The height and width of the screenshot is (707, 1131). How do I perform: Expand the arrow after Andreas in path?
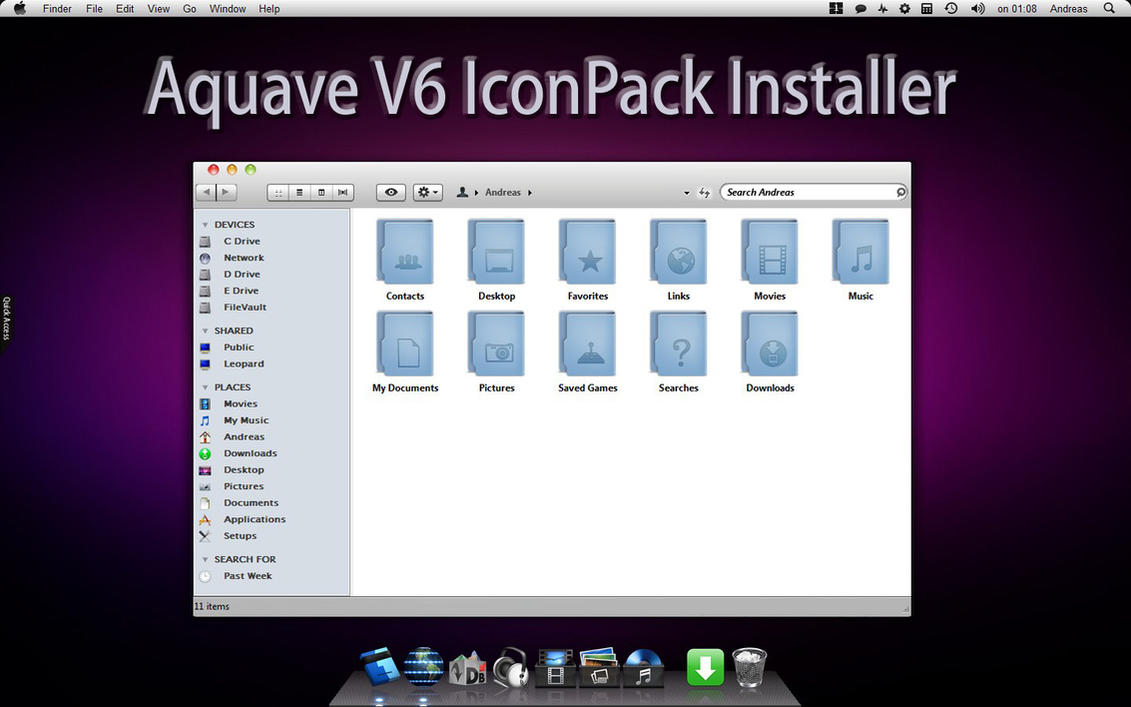click(x=530, y=193)
